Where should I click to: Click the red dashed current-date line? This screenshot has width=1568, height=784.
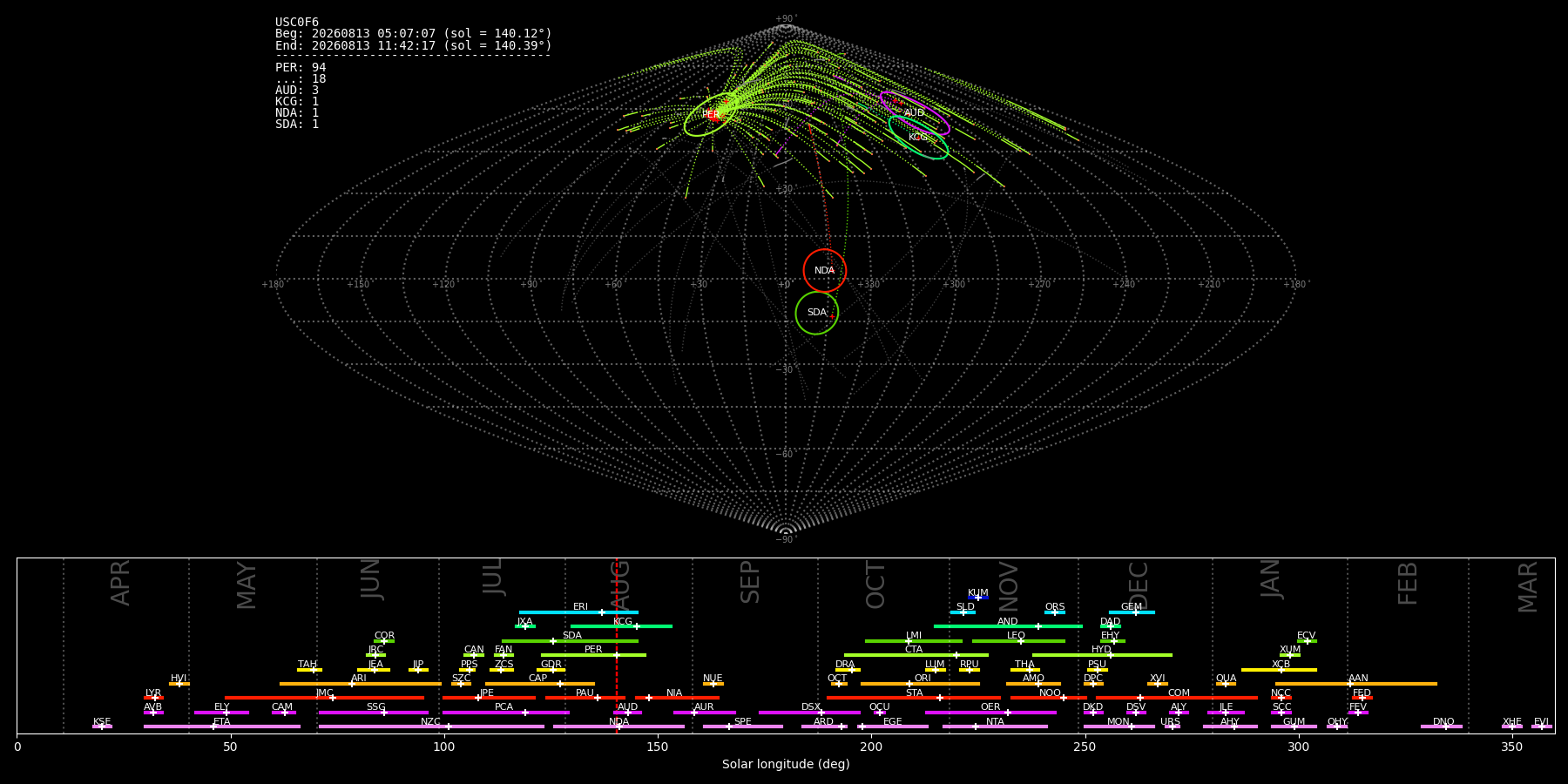click(617, 645)
